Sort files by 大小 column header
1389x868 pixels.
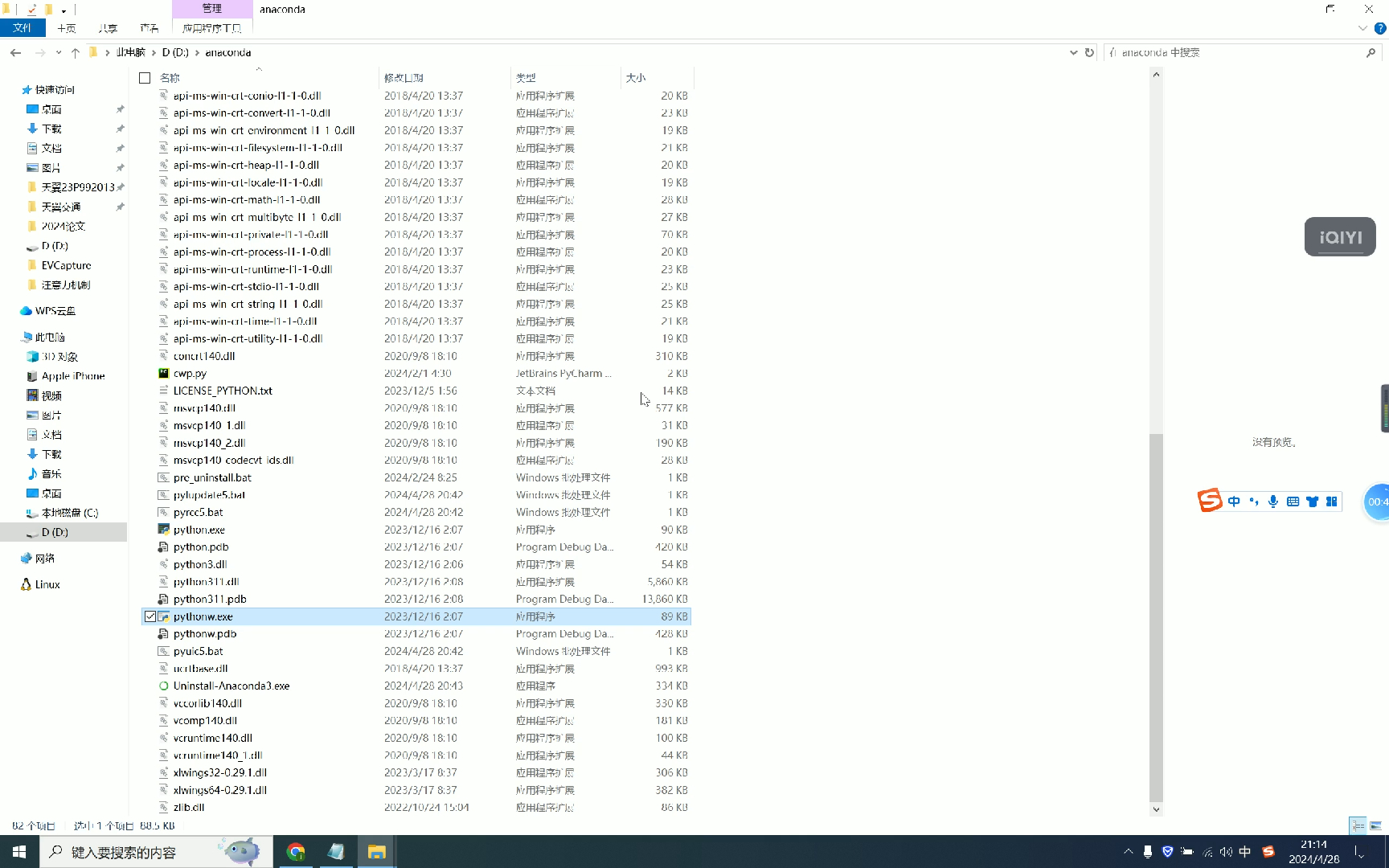point(636,78)
